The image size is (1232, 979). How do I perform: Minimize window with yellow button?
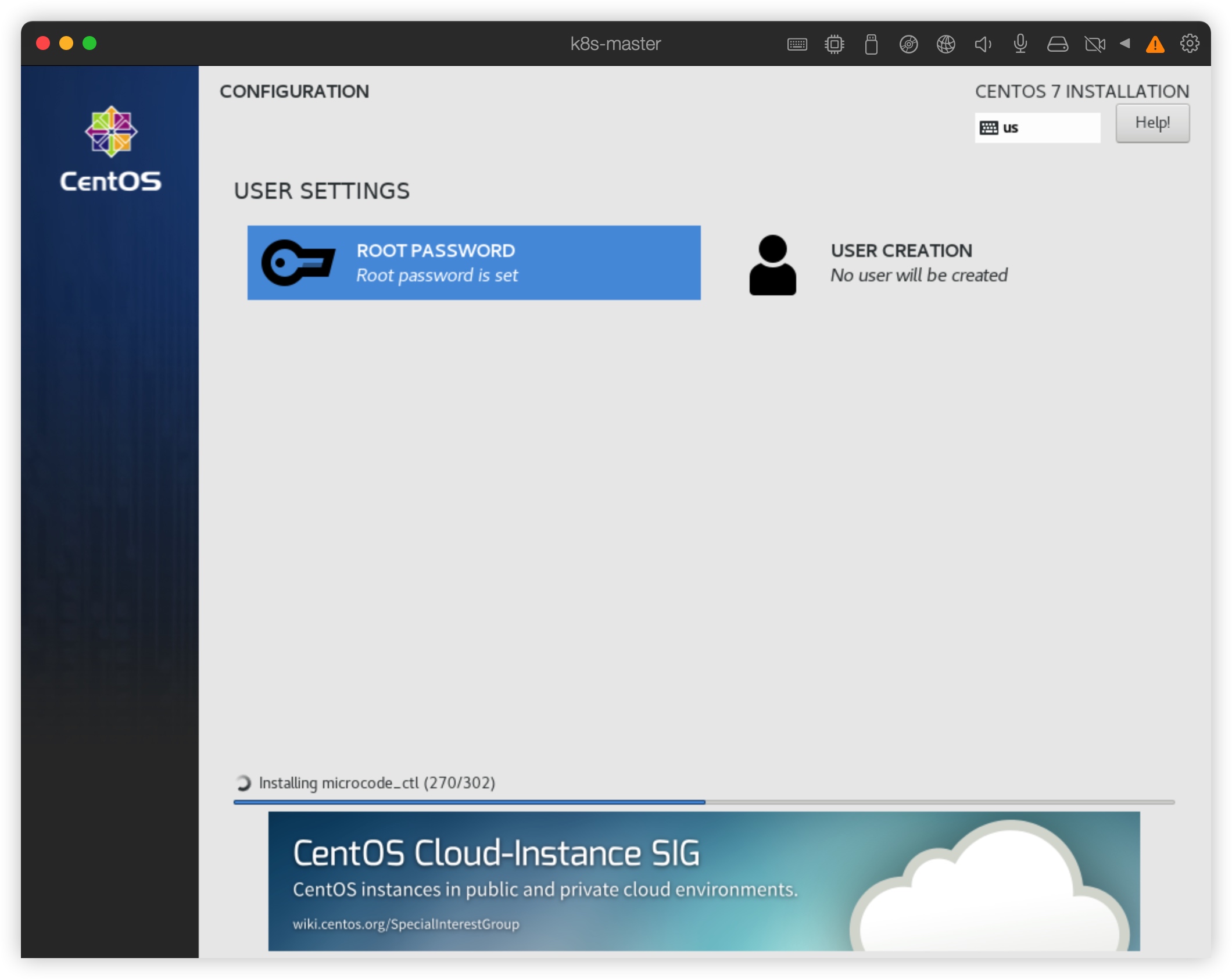pyautogui.click(x=66, y=43)
